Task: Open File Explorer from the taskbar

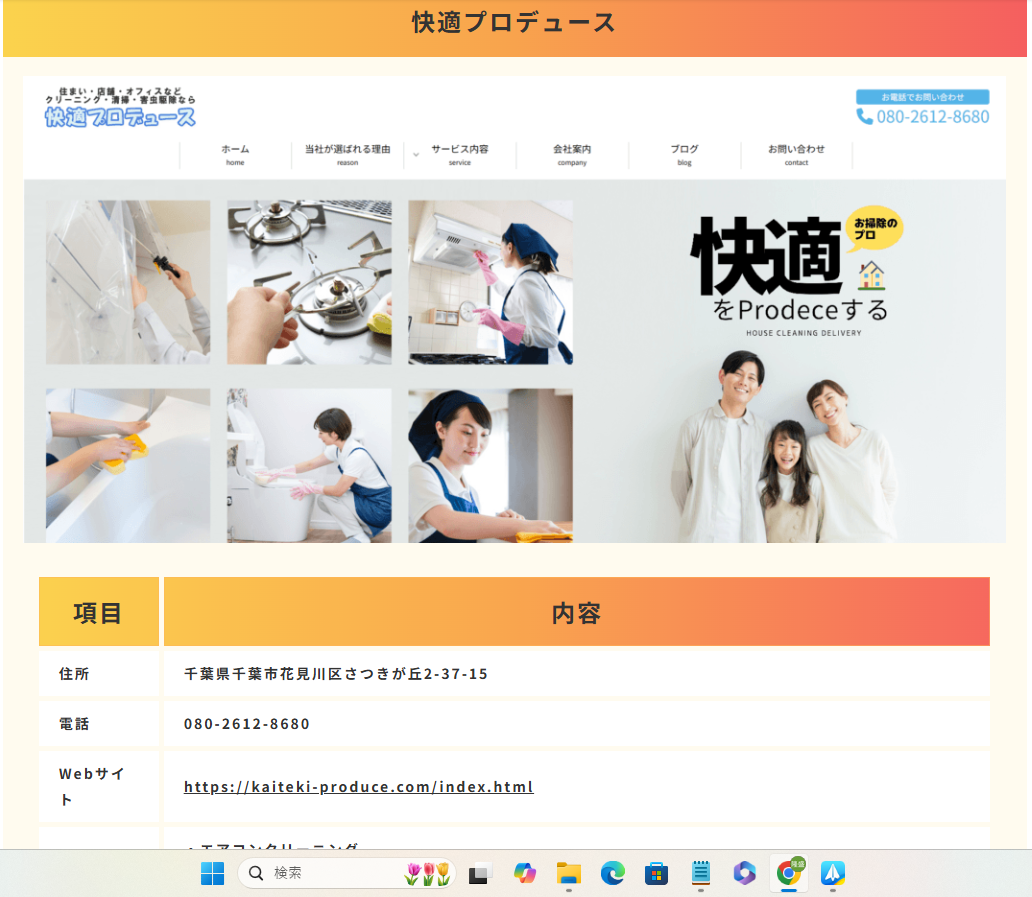Action: 567,874
